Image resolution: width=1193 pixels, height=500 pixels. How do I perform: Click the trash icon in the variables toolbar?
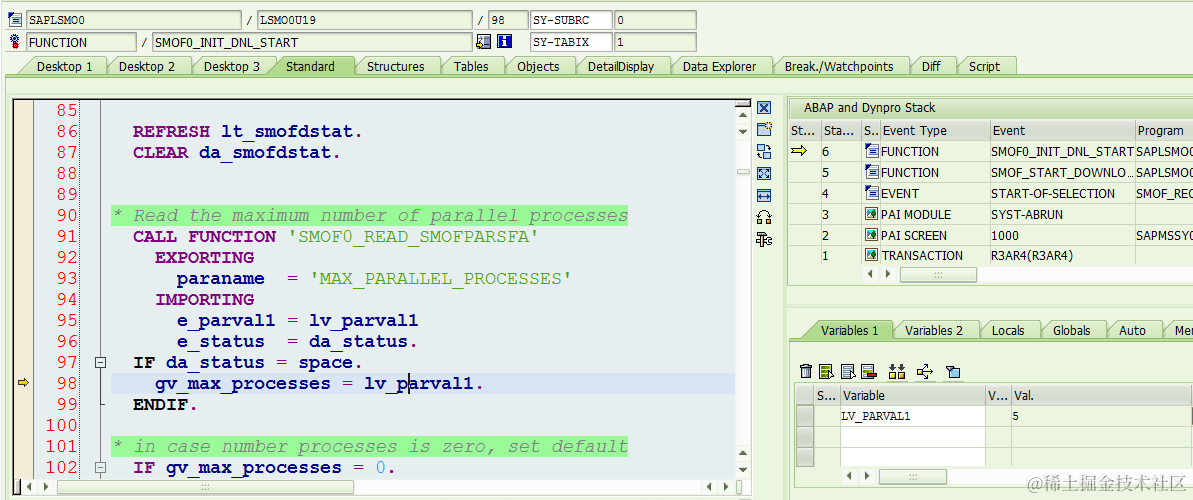point(806,371)
